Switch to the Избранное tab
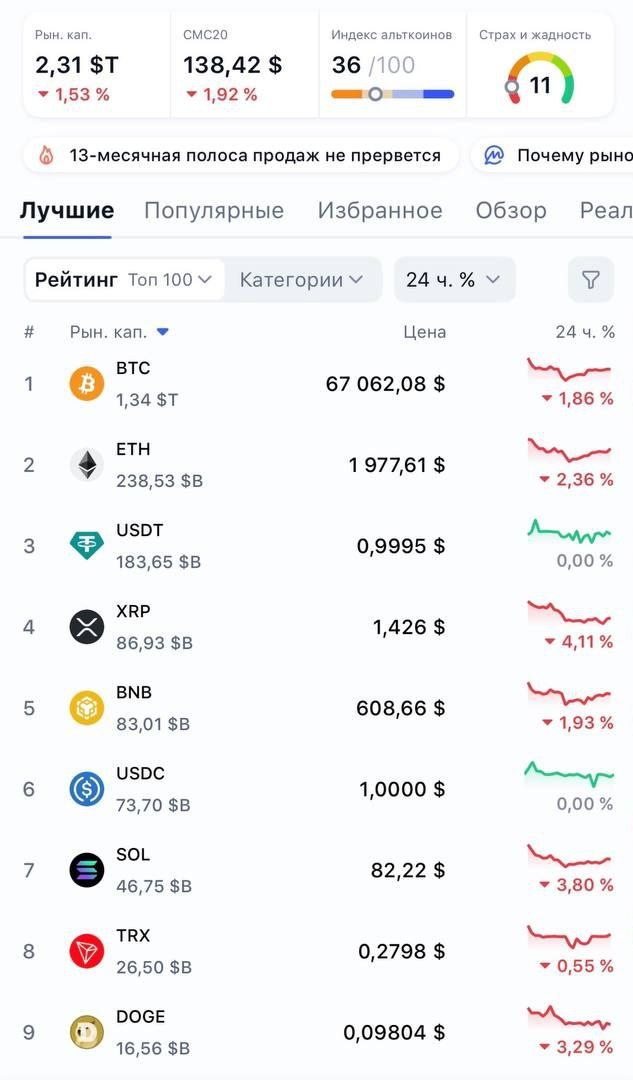The width and height of the screenshot is (633, 1080). click(x=380, y=211)
